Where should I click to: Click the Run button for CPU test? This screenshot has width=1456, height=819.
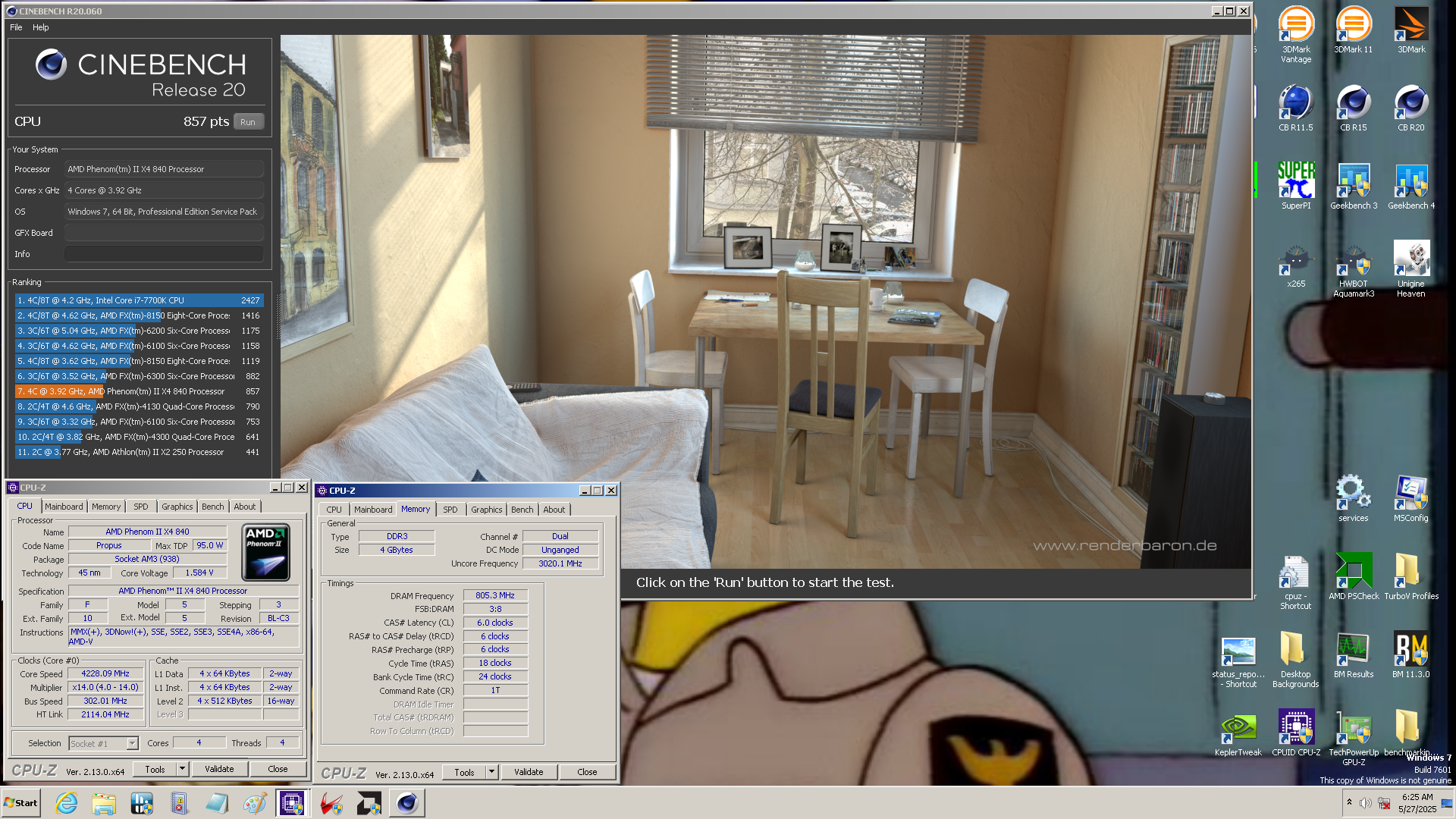click(x=248, y=122)
